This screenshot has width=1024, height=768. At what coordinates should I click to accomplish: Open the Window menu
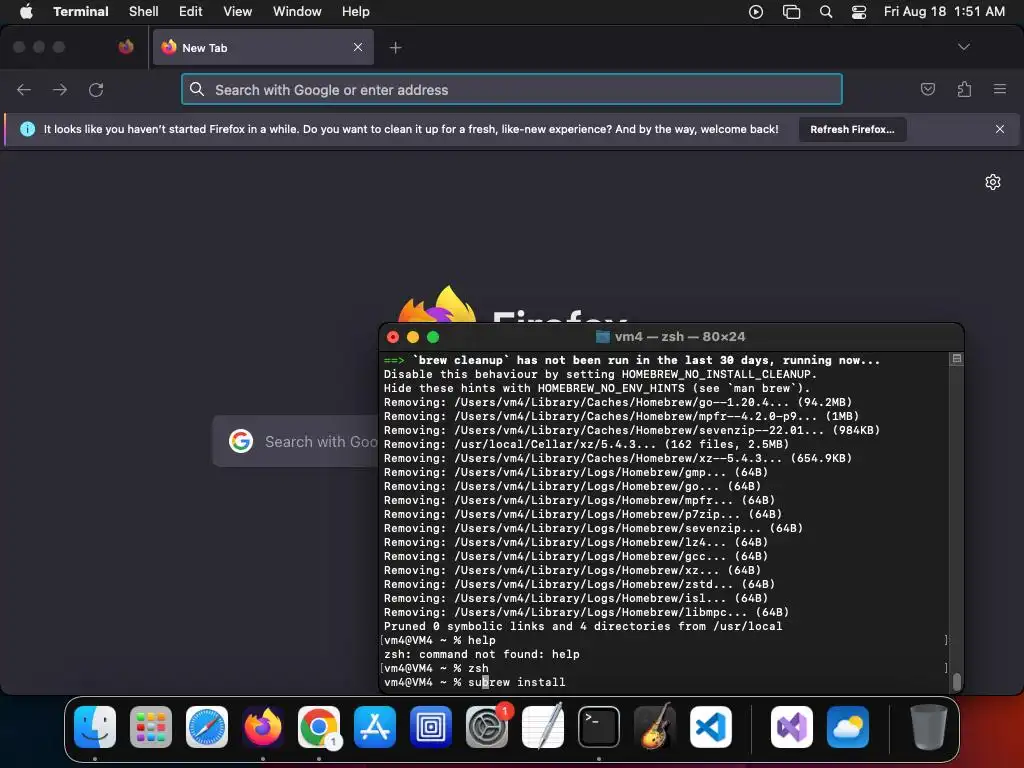coord(297,12)
